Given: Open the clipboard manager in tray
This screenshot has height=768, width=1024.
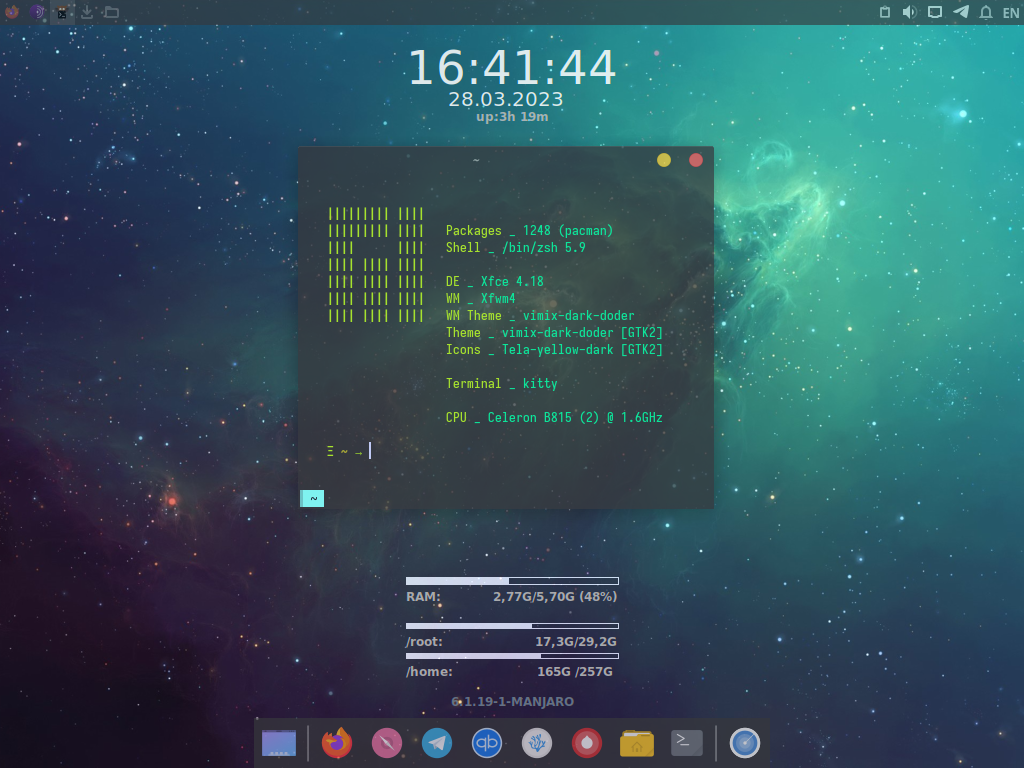Looking at the screenshot, I should (884, 12).
